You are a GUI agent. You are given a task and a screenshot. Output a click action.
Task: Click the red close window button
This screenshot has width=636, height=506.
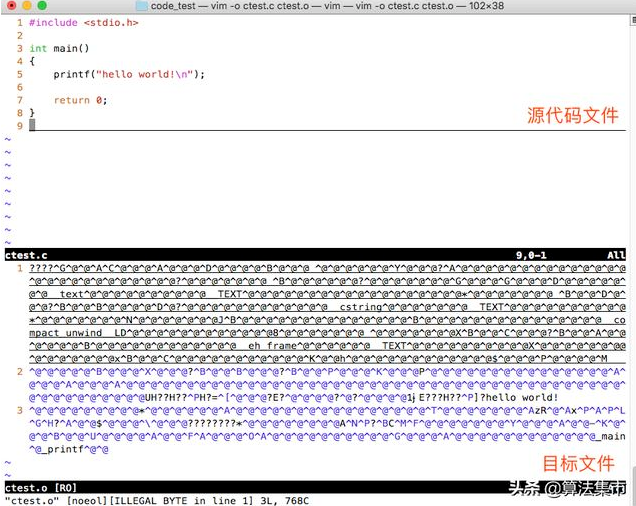point(12,6)
